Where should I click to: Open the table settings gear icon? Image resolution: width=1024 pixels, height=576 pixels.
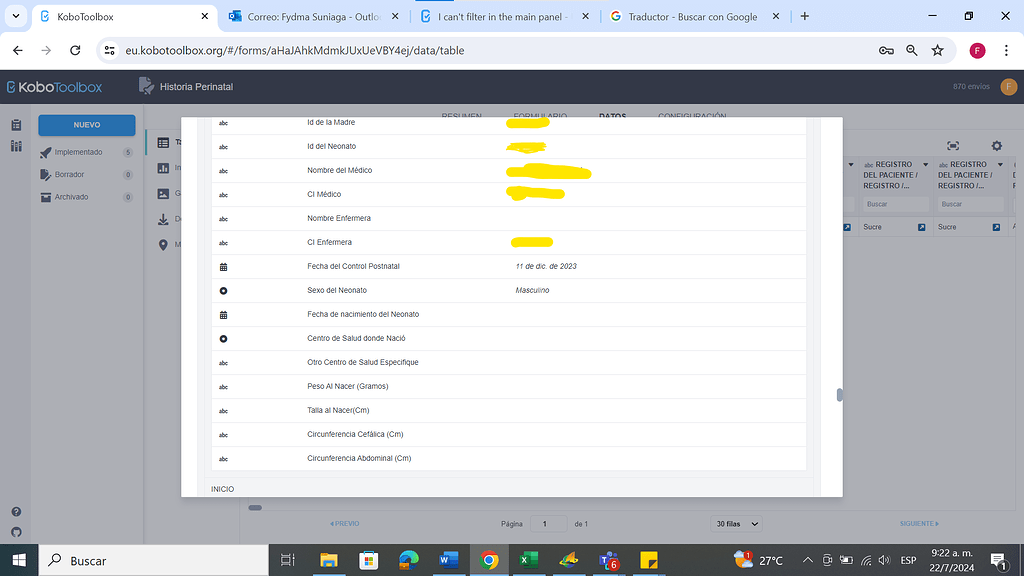tap(997, 146)
